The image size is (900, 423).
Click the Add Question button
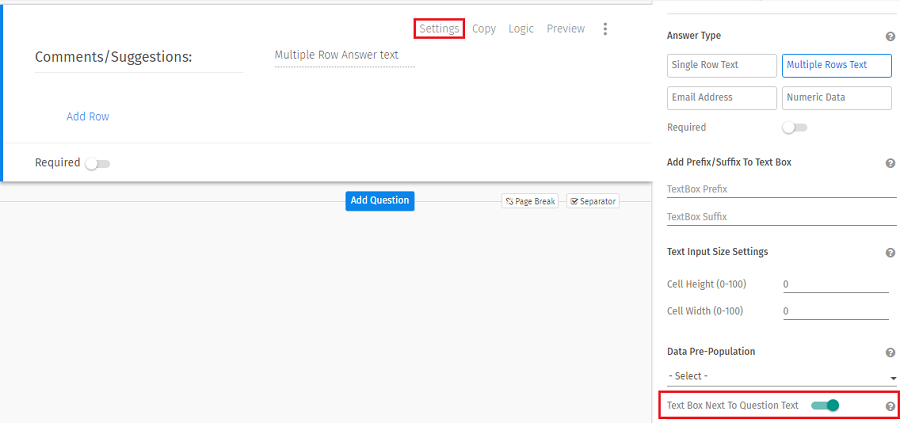[380, 200]
